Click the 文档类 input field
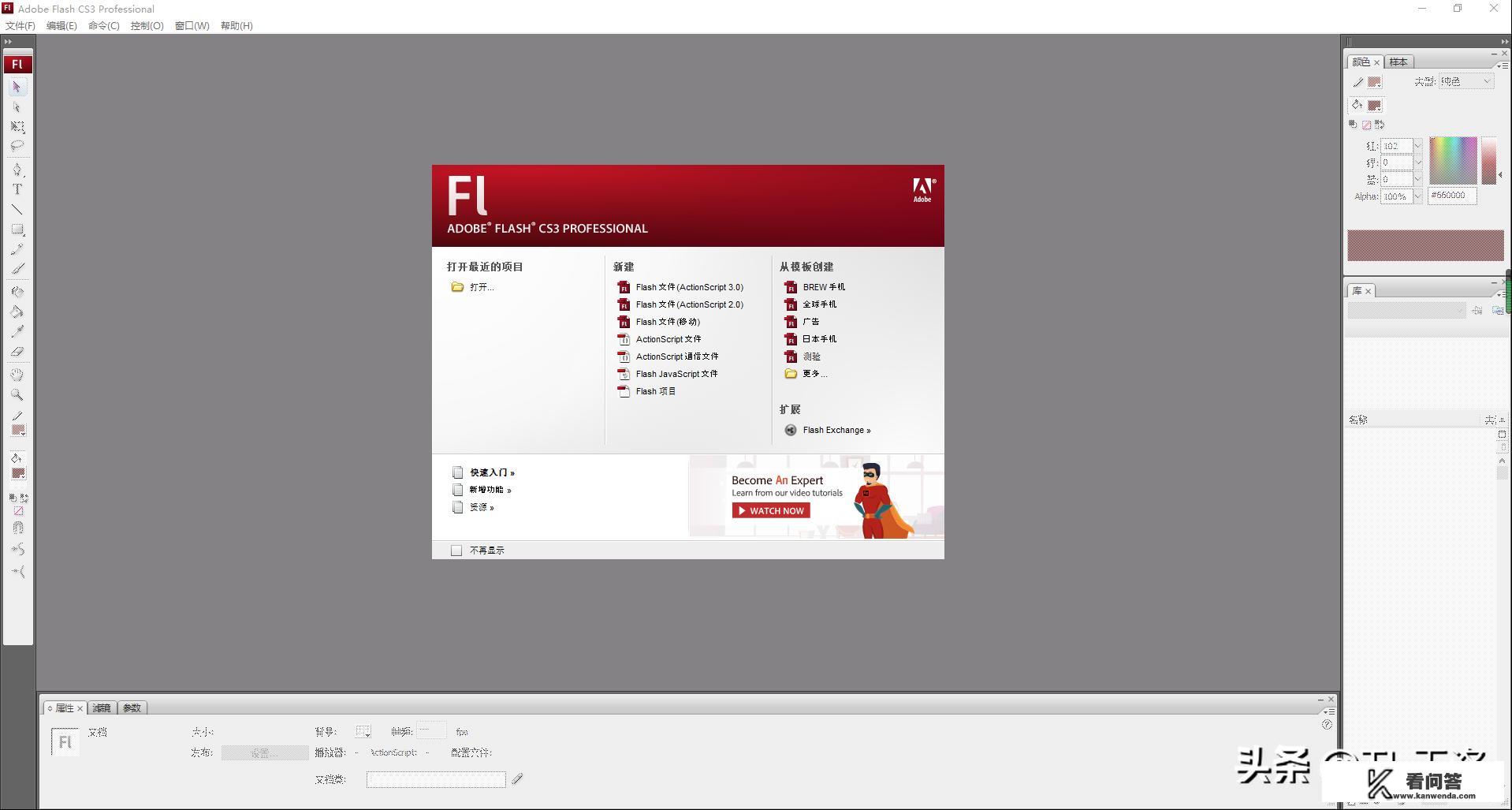Screen dimensions: 1512x810 click(x=436, y=779)
